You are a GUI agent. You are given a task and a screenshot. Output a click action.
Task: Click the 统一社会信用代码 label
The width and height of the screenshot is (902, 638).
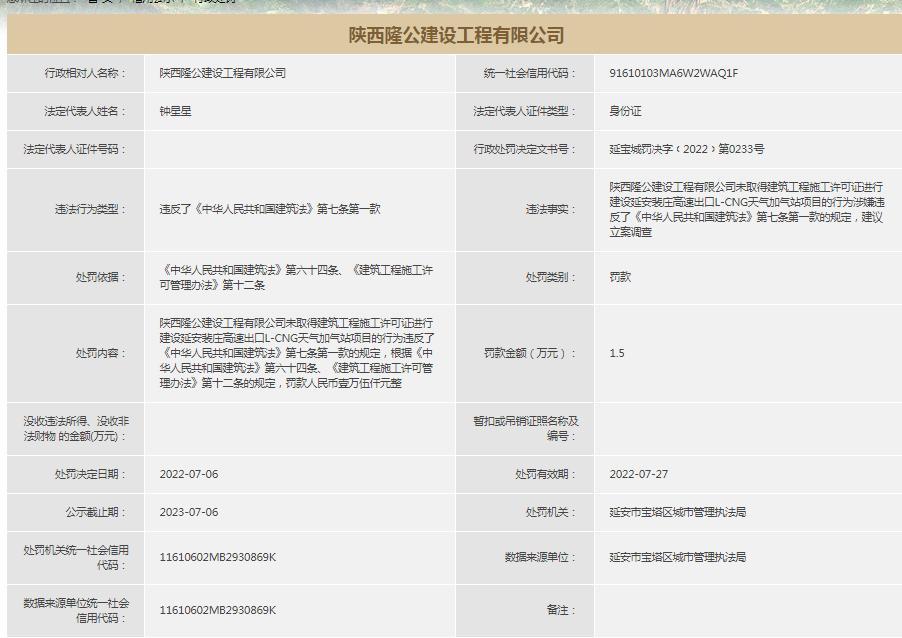(x=529, y=73)
